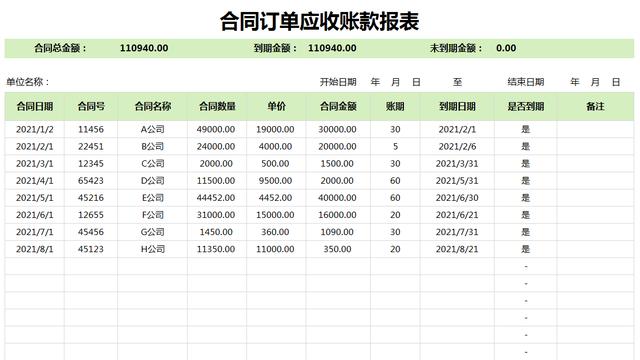Click due date cell 2021/6/30
Screen dimensions: 640x360
point(457,198)
